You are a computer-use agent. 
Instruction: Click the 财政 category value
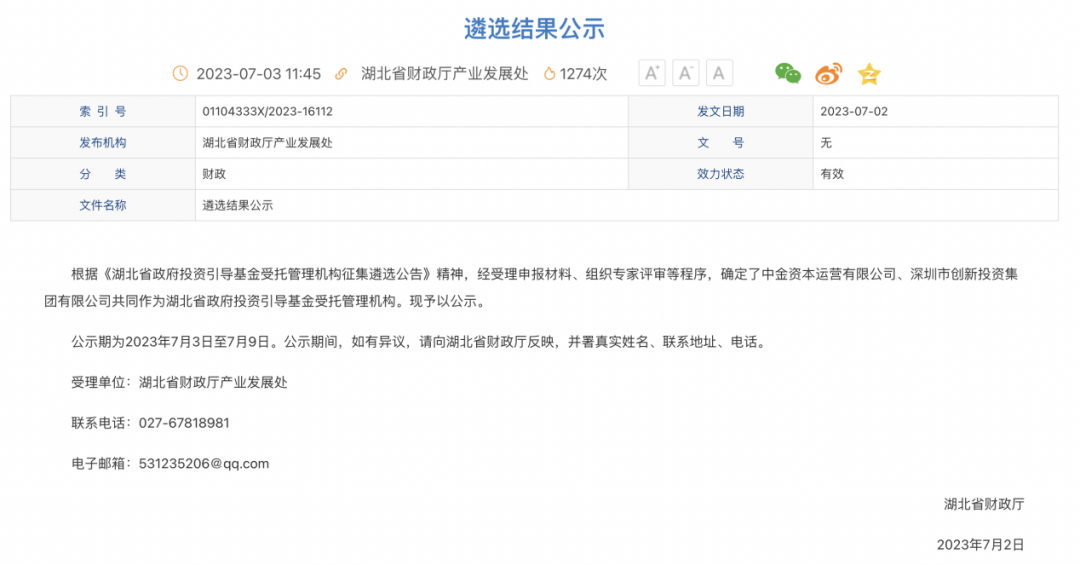coord(214,174)
